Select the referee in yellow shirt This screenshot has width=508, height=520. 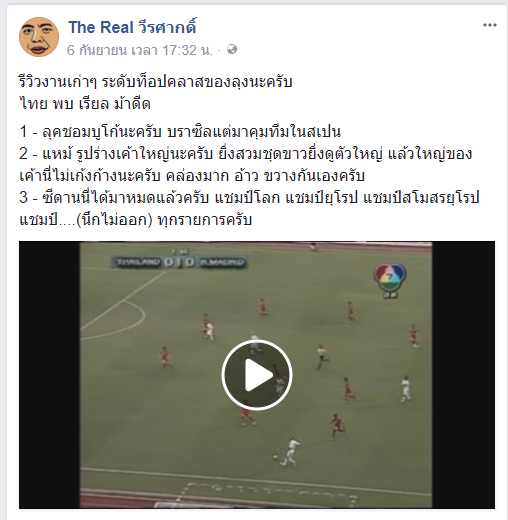coord(321,357)
